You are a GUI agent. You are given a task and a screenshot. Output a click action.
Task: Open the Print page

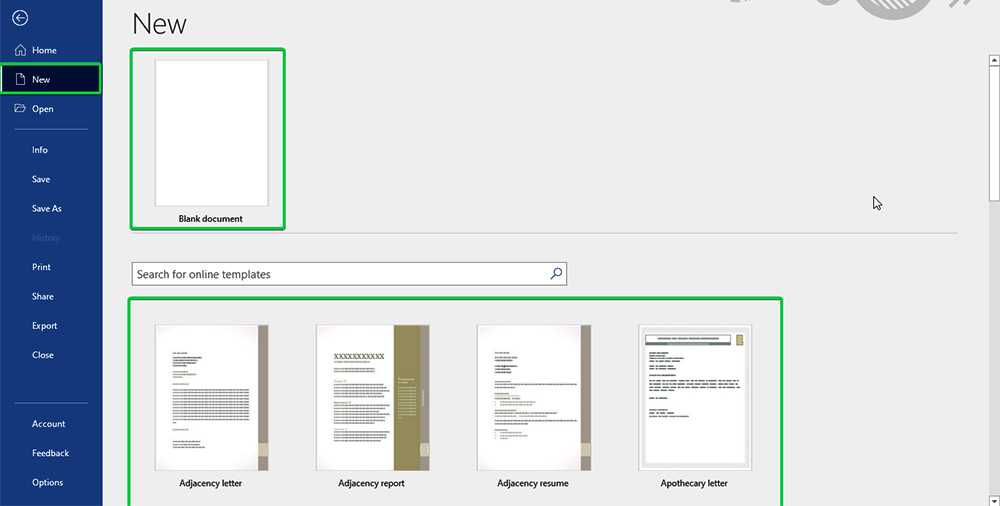[41, 267]
